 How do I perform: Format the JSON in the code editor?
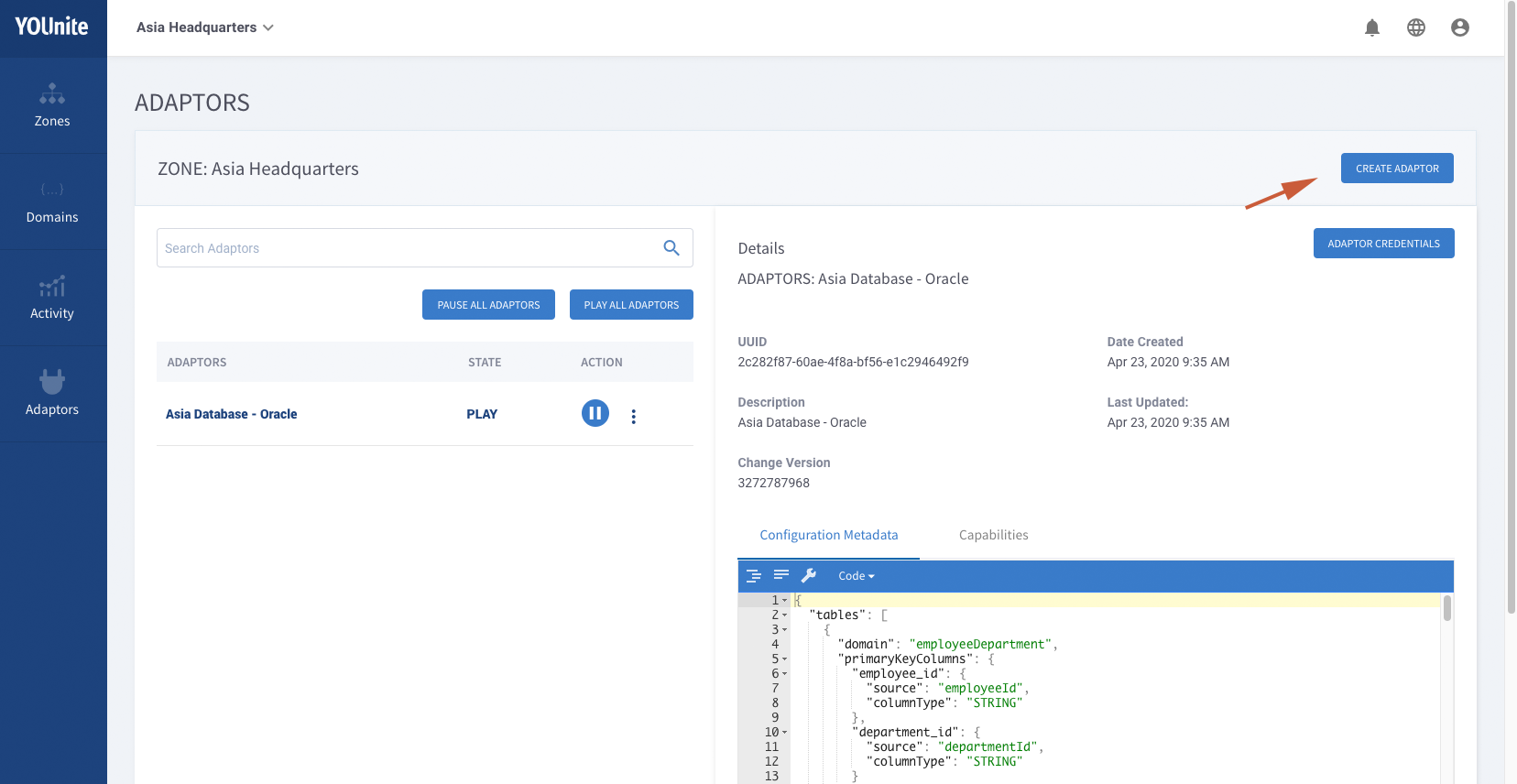click(754, 575)
